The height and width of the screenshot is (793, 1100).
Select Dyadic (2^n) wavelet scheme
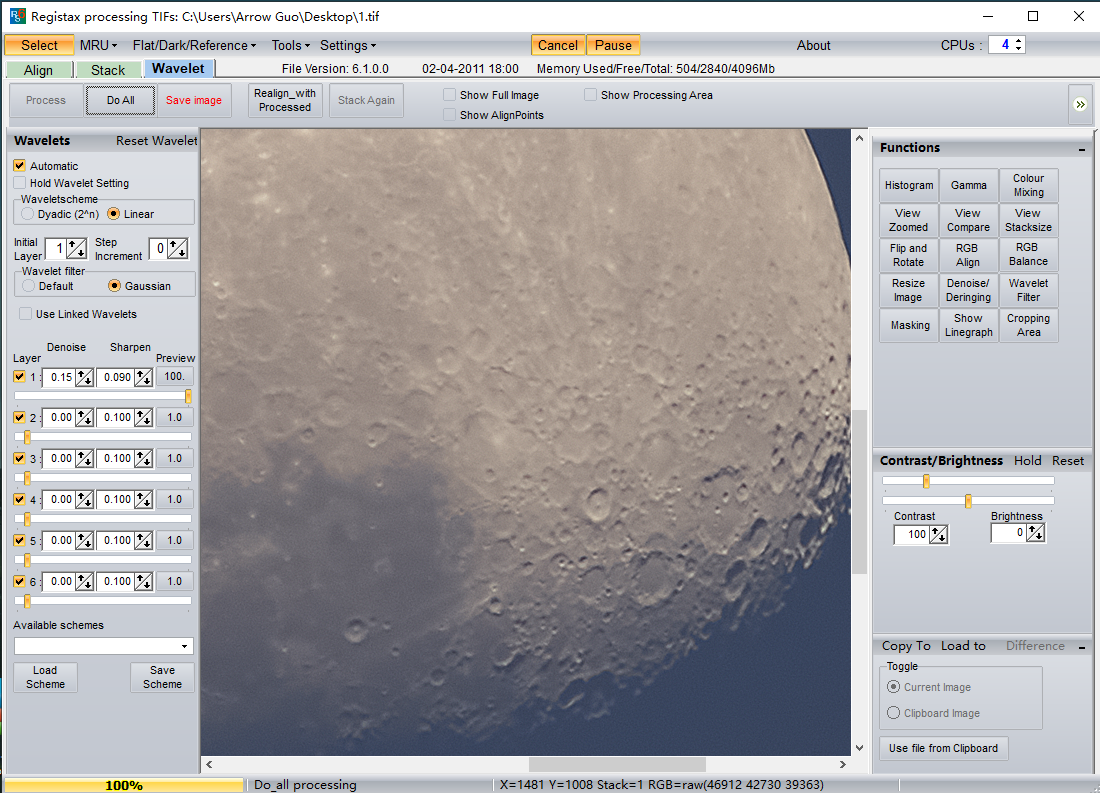tap(27, 214)
